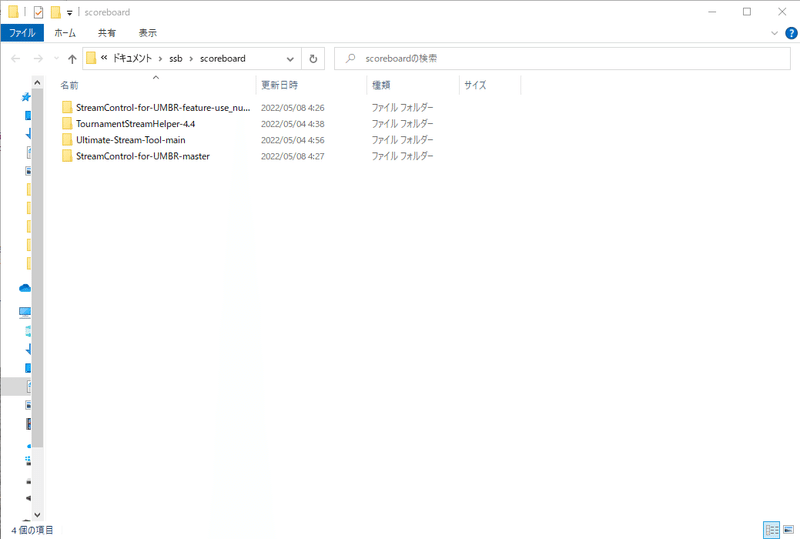This screenshot has width=800, height=539.
Task: Click the 4 個の項目 status text
Action: click(32, 530)
